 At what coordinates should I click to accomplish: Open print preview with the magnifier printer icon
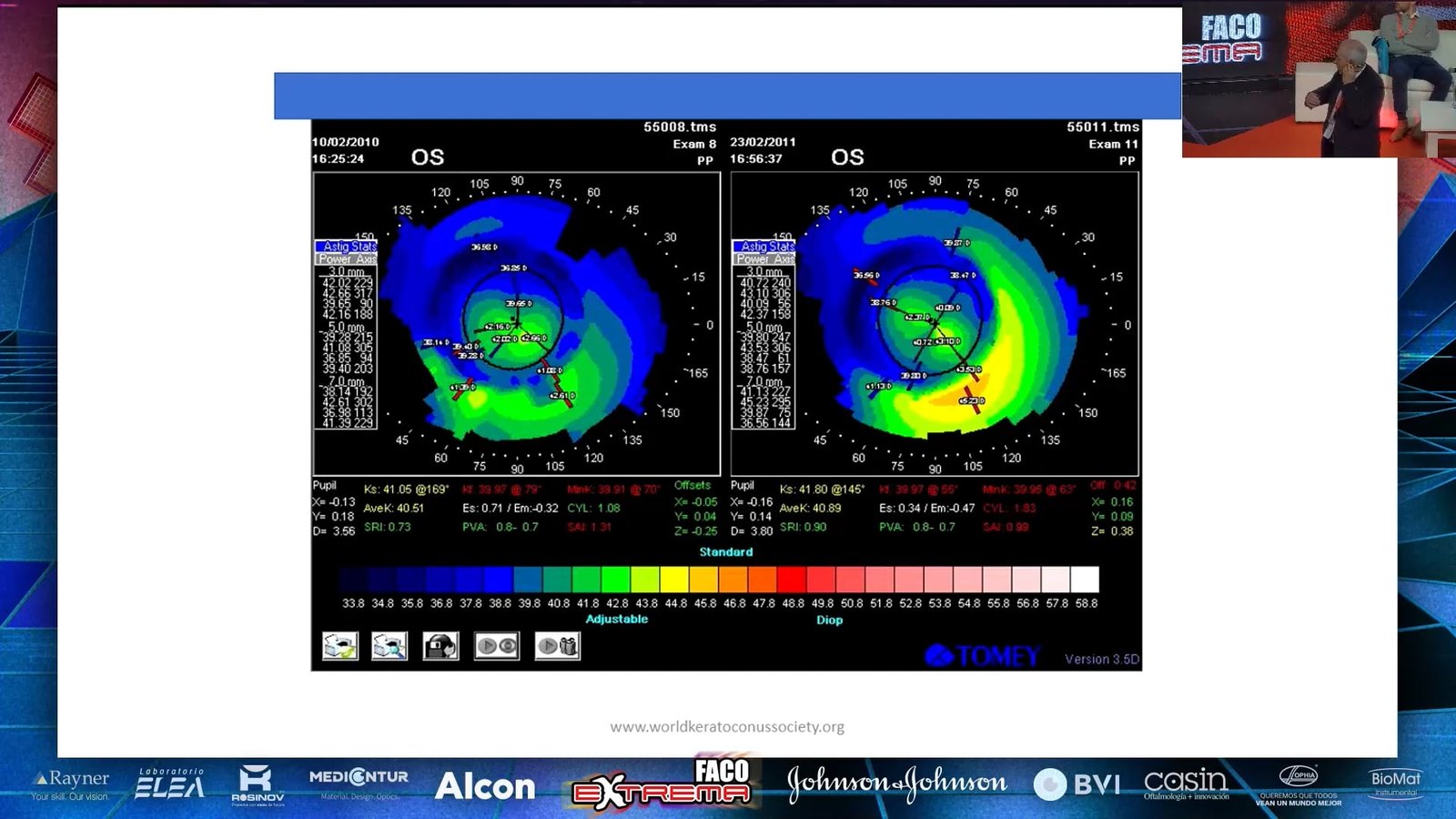click(x=389, y=646)
